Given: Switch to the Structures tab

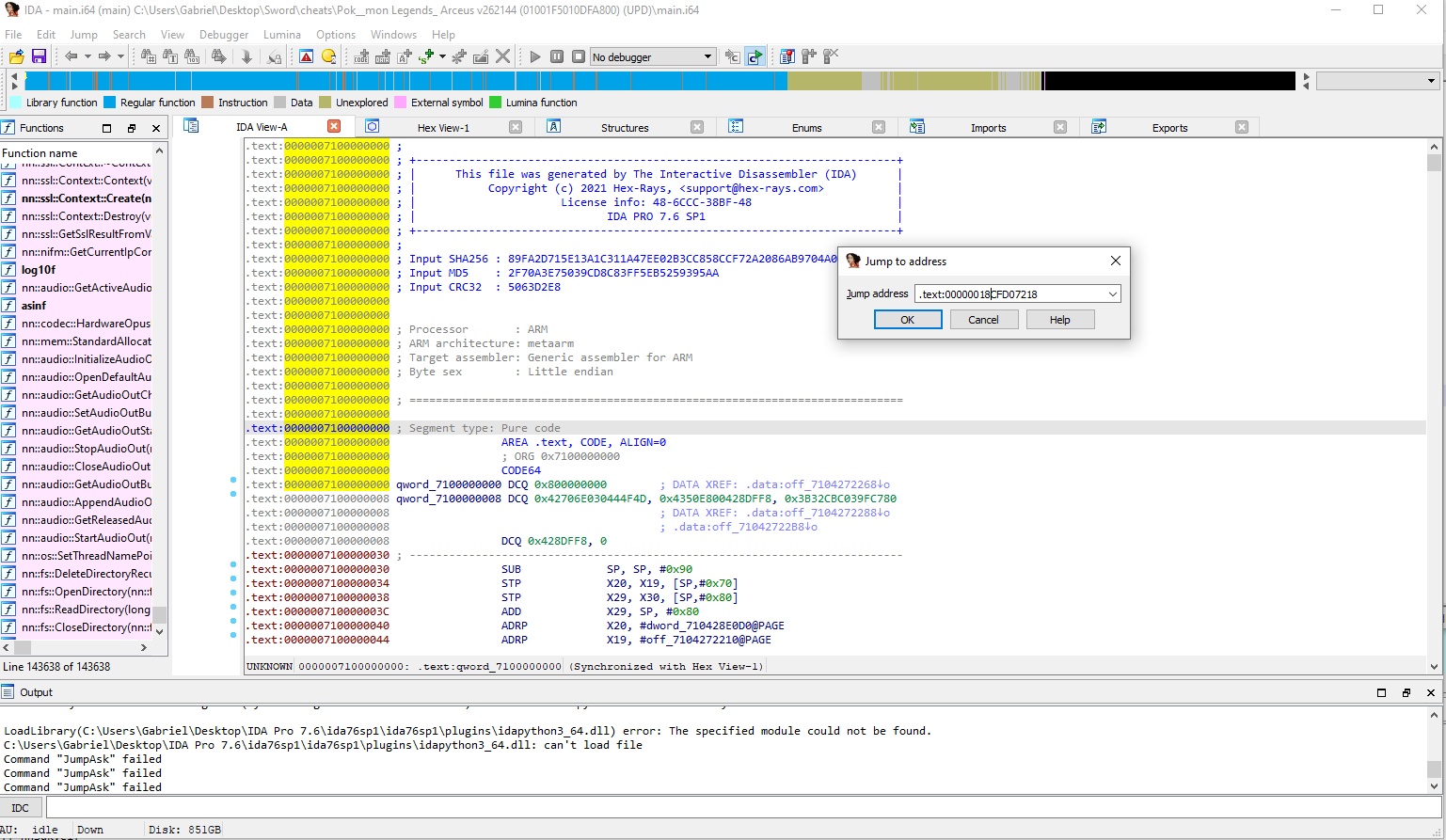Looking at the screenshot, I should (625, 127).
